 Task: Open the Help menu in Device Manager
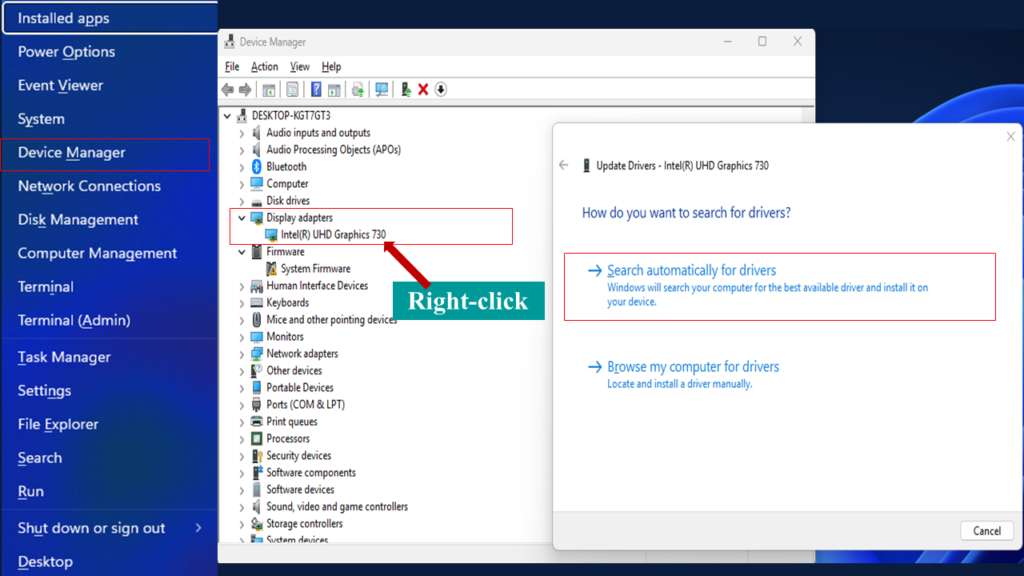[331, 67]
